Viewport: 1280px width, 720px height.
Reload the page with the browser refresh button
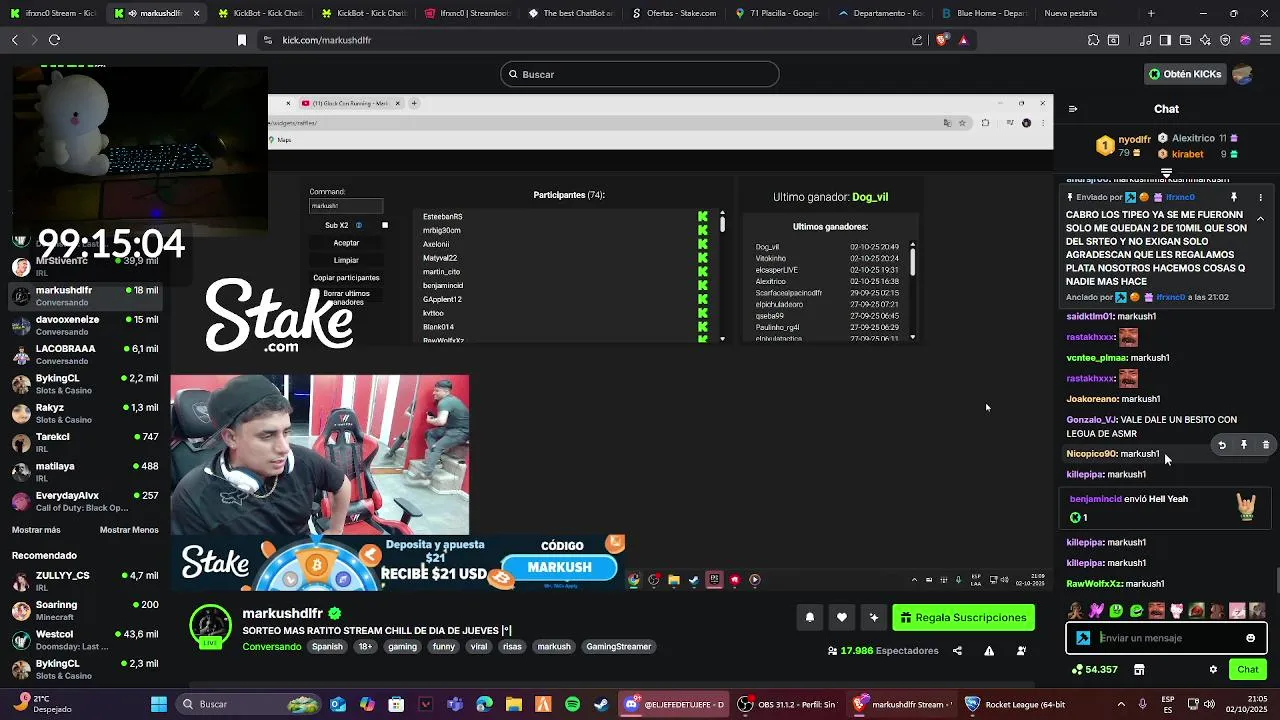coord(54,40)
